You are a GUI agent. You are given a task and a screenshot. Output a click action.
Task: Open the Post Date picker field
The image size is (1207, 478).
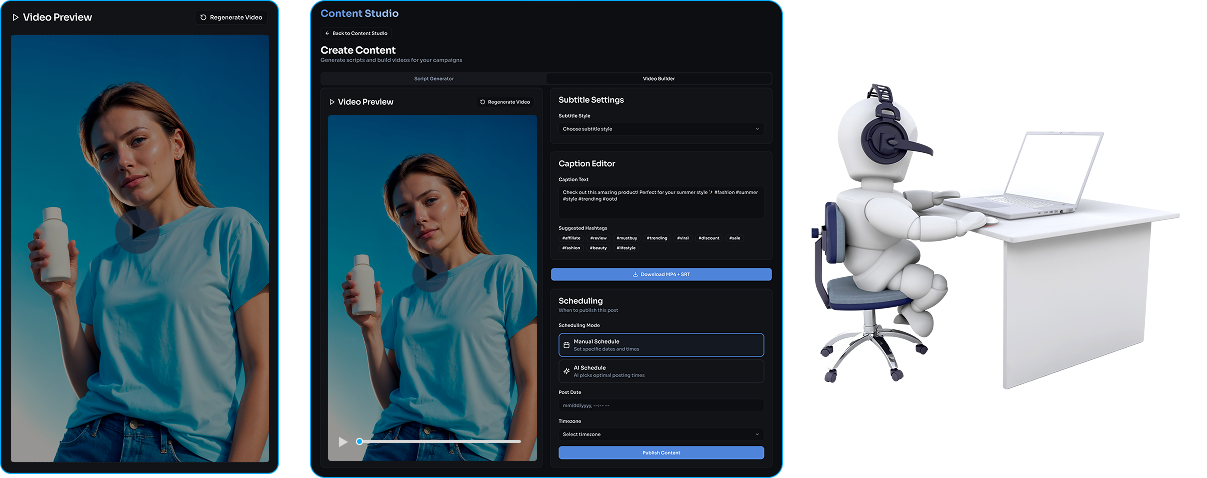(661, 405)
